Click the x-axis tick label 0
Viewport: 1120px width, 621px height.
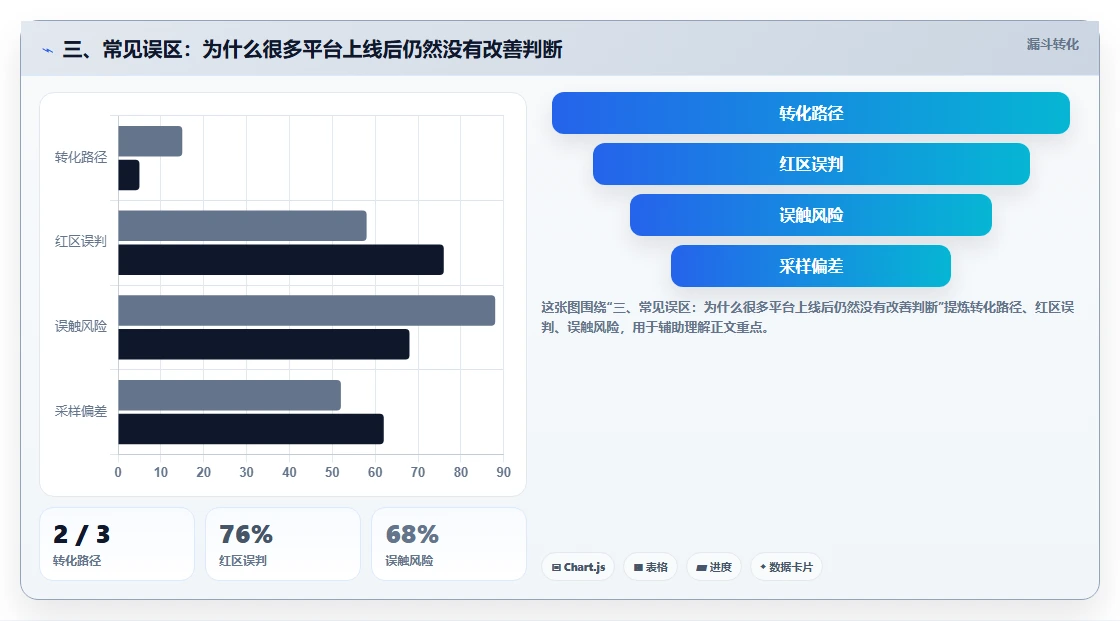[118, 472]
